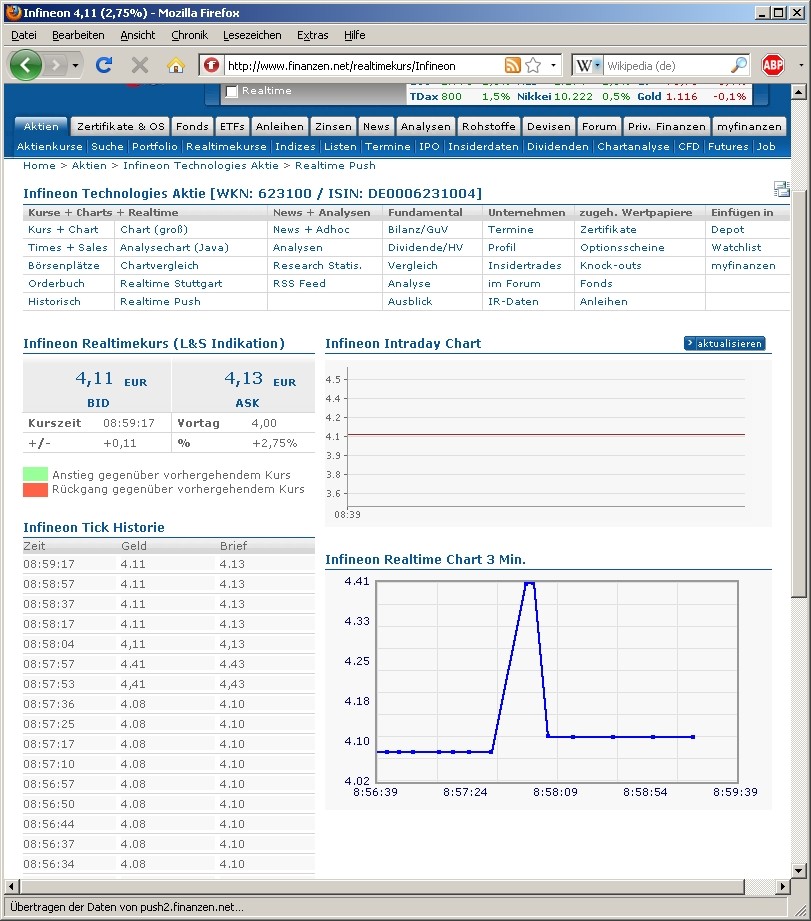Click the aktualisieren button
811x921 pixels.
tap(725, 343)
